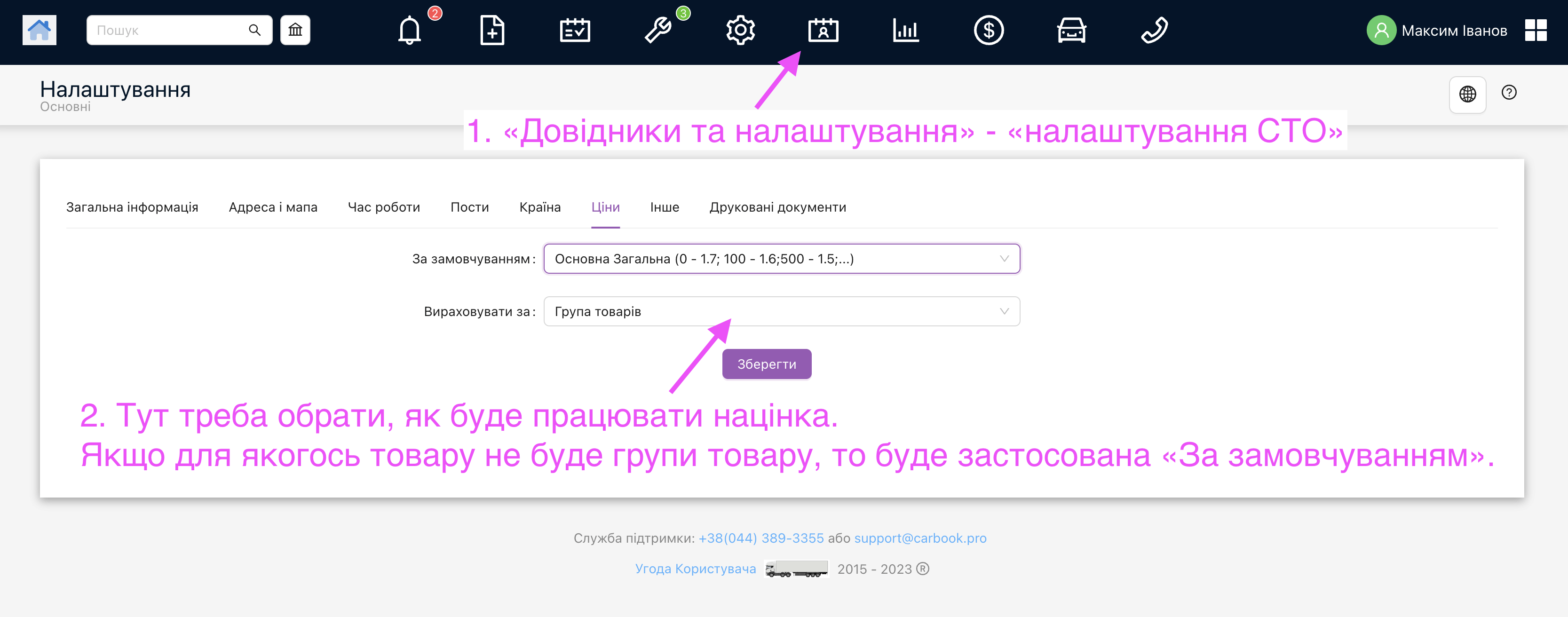
Task: Click the bar chart reports icon
Action: 906,31
